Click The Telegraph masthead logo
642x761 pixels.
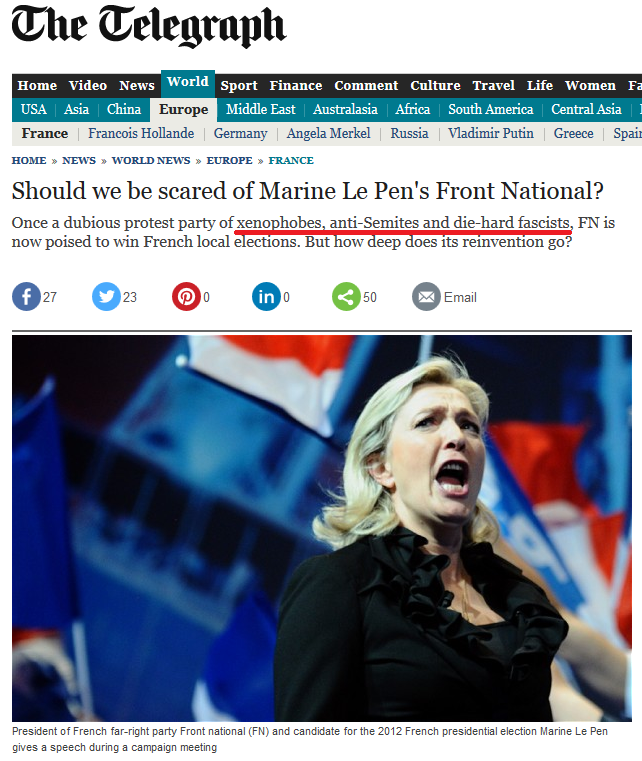(x=148, y=26)
